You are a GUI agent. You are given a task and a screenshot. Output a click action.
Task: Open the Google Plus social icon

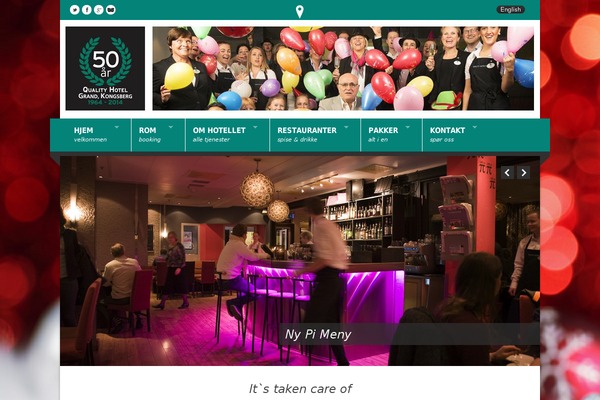click(99, 10)
